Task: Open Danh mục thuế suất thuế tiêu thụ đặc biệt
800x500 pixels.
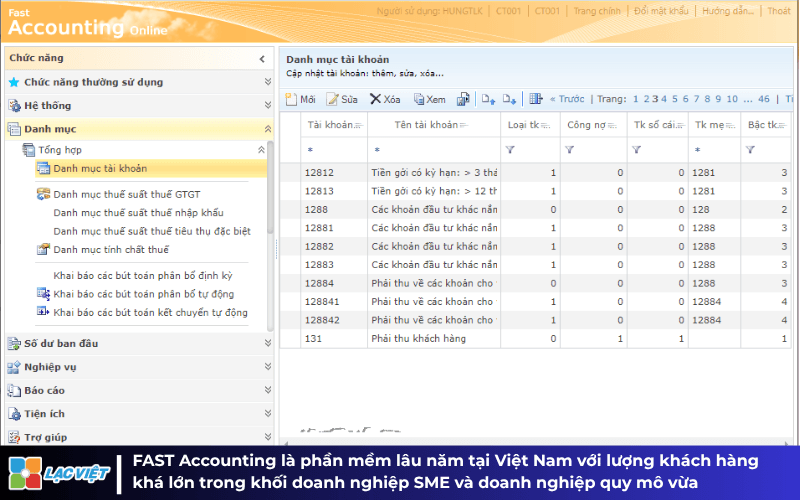Action: (152, 231)
